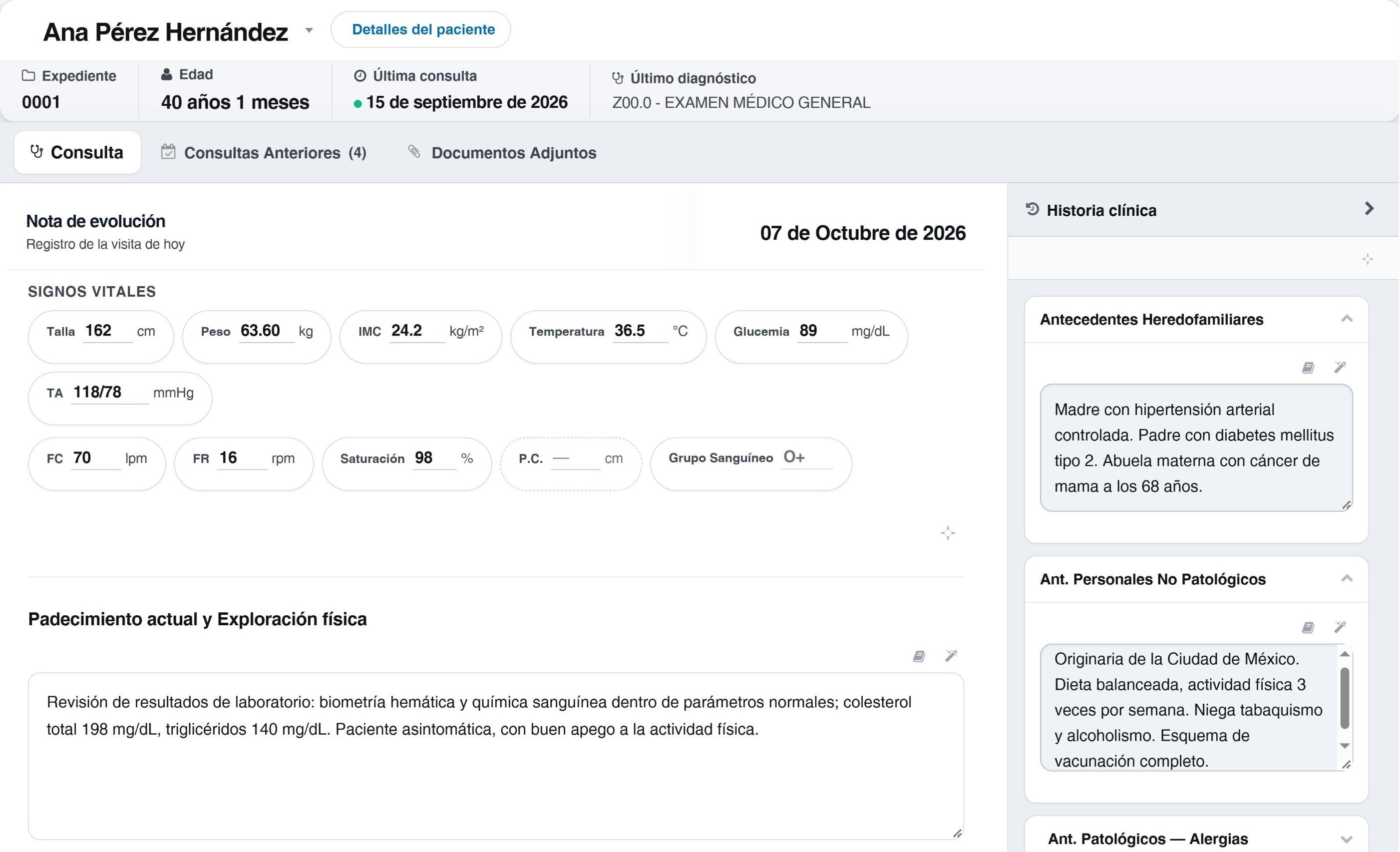This screenshot has width=1400, height=852.
Task: Click the Antecedentes Heredofamiliares text box
Action: coord(1196,448)
